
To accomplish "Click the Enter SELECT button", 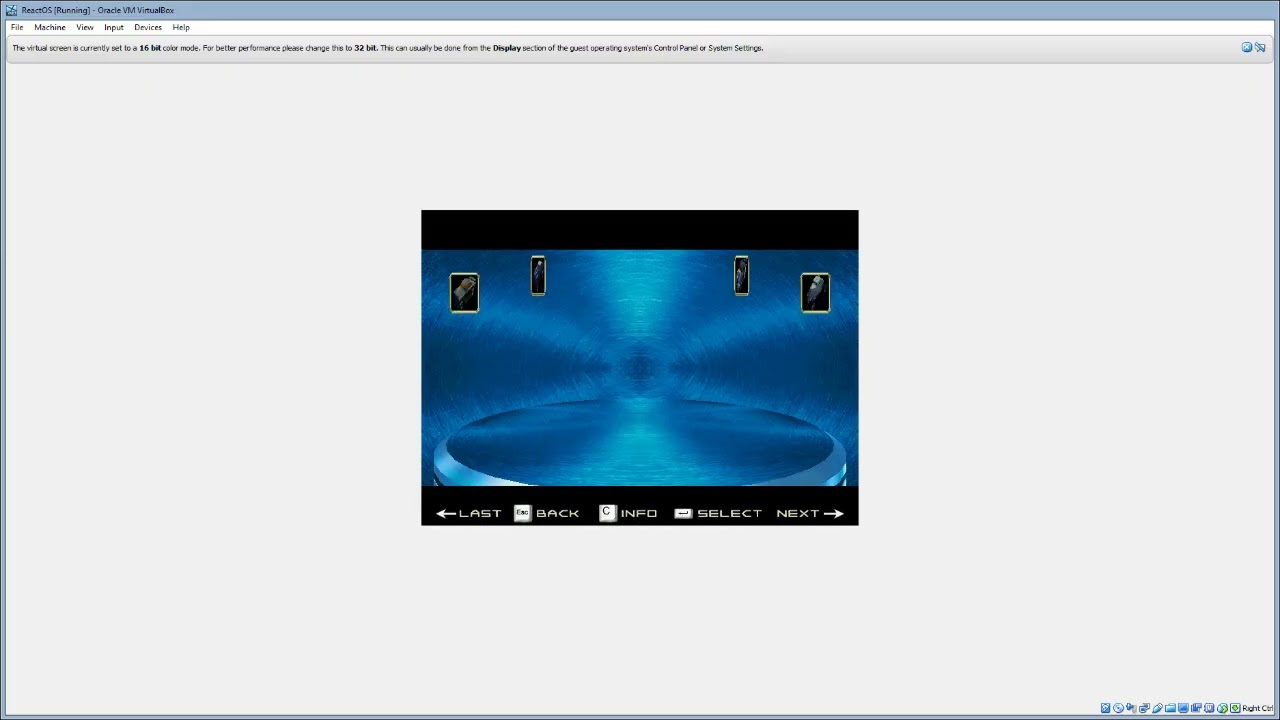I will [x=718, y=513].
